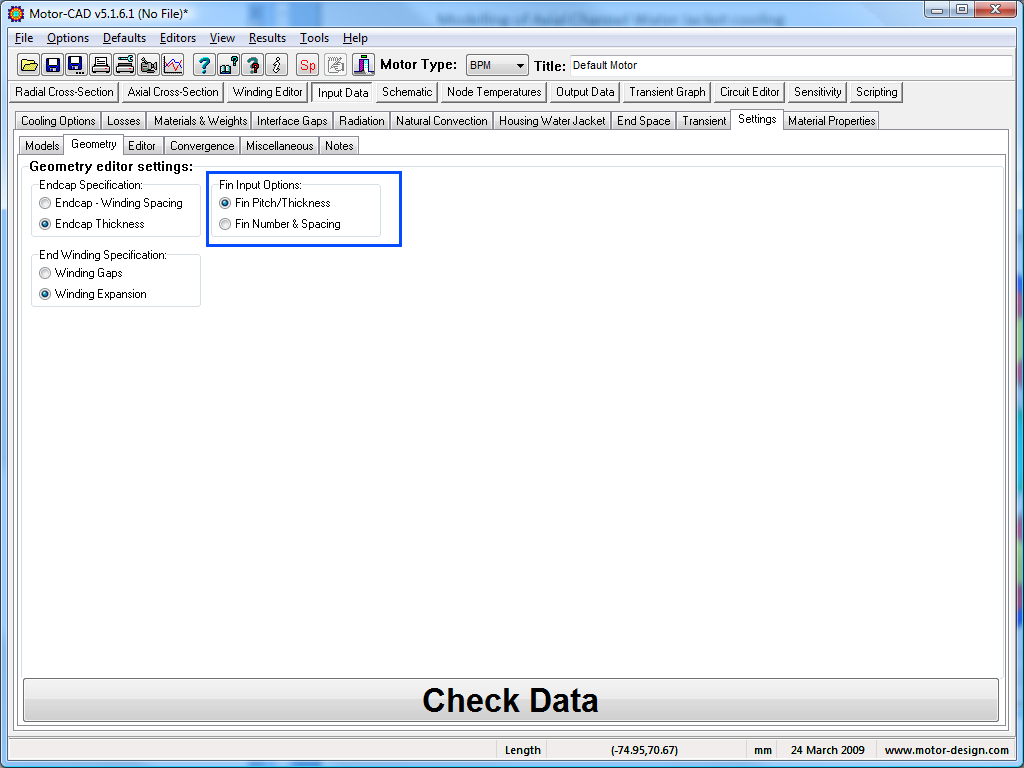Click the Title text field
This screenshot has height=768, width=1024.
[790, 65]
